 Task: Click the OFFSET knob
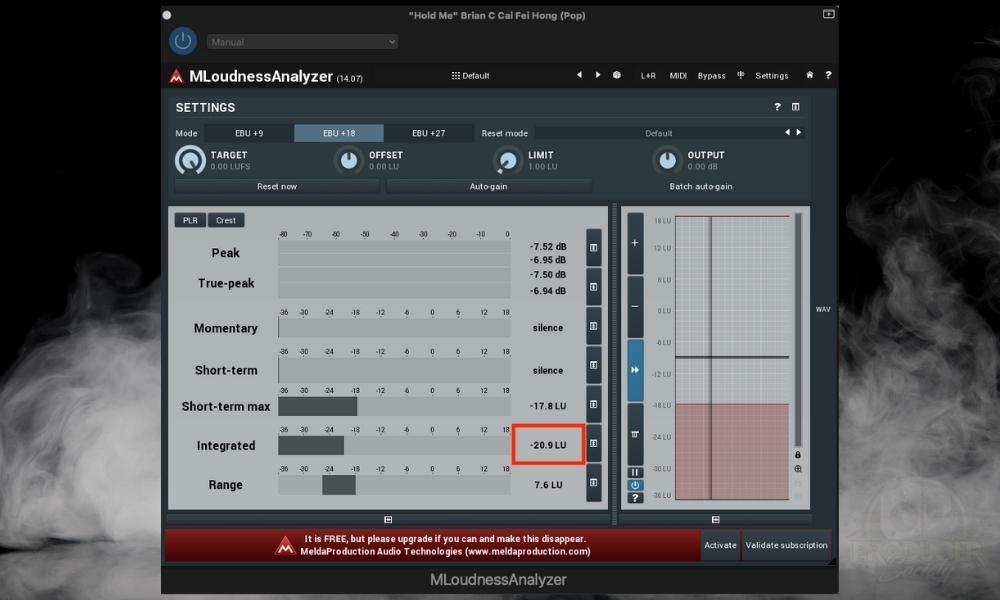pos(349,161)
